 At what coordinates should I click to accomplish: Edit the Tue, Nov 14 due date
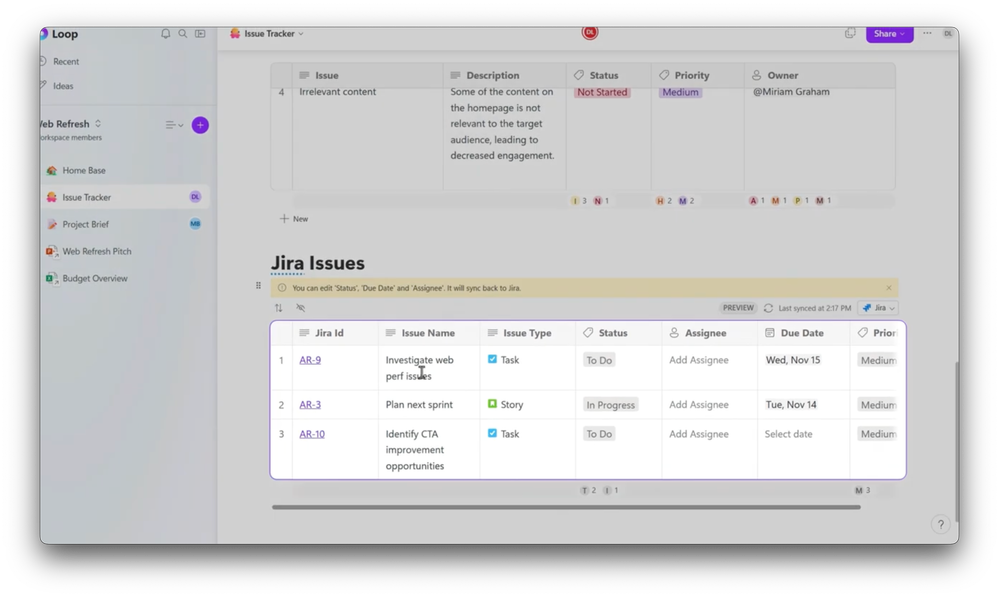791,405
